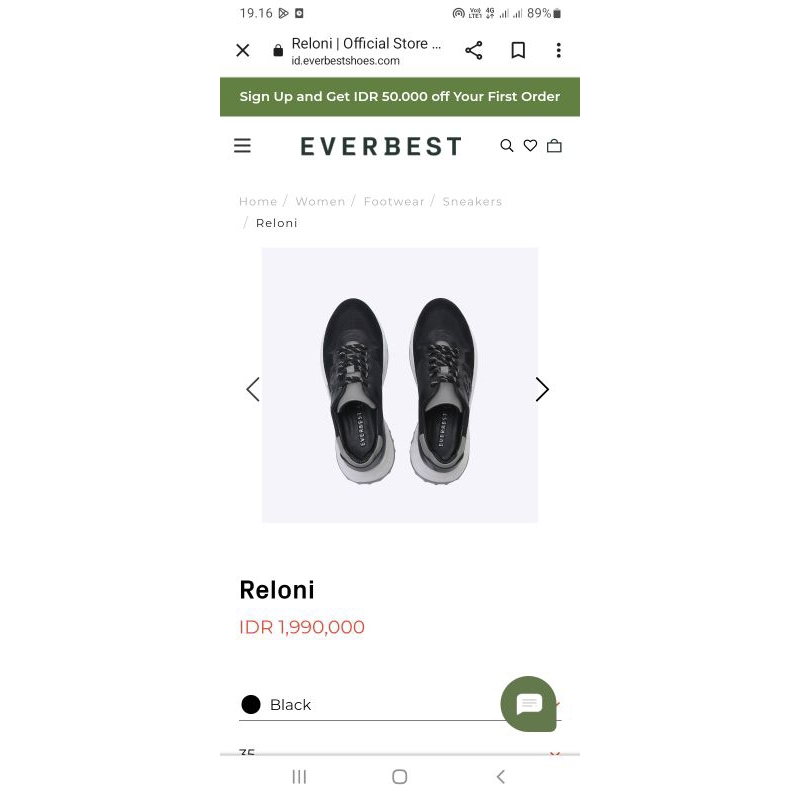This screenshot has width=800, height=800.
Task: Show next product image with right arrow
Action: pyautogui.click(x=541, y=389)
